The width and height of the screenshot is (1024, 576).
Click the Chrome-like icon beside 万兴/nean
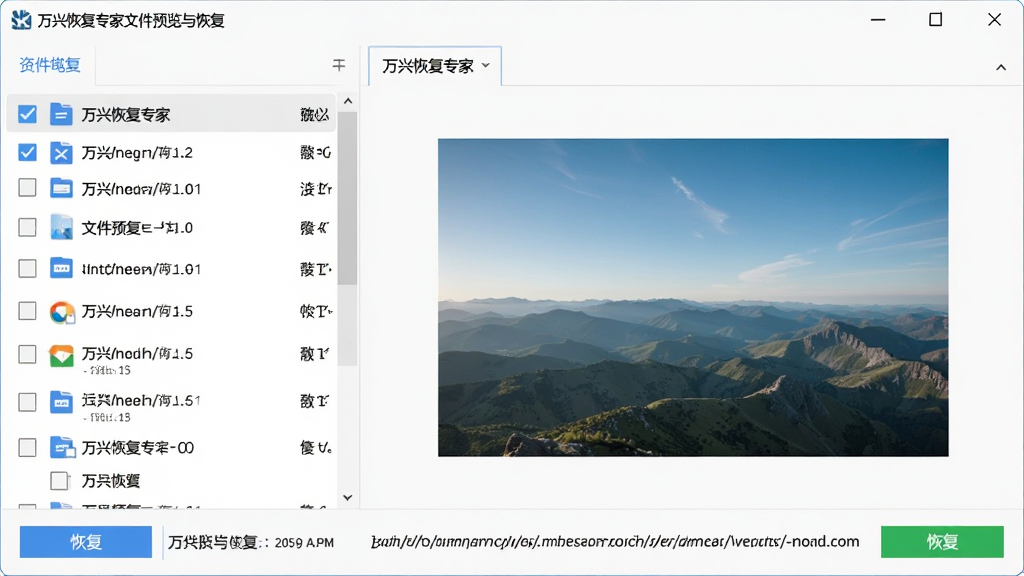tap(61, 312)
